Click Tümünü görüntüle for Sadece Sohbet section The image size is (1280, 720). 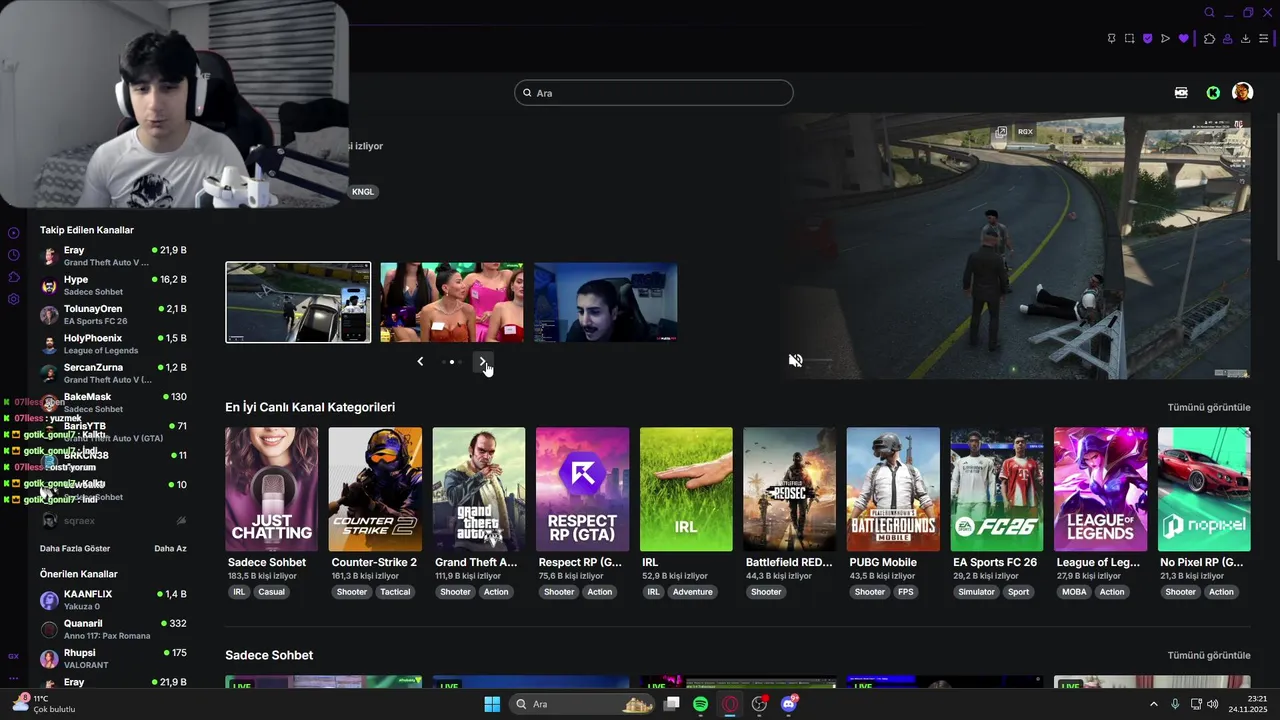1209,655
